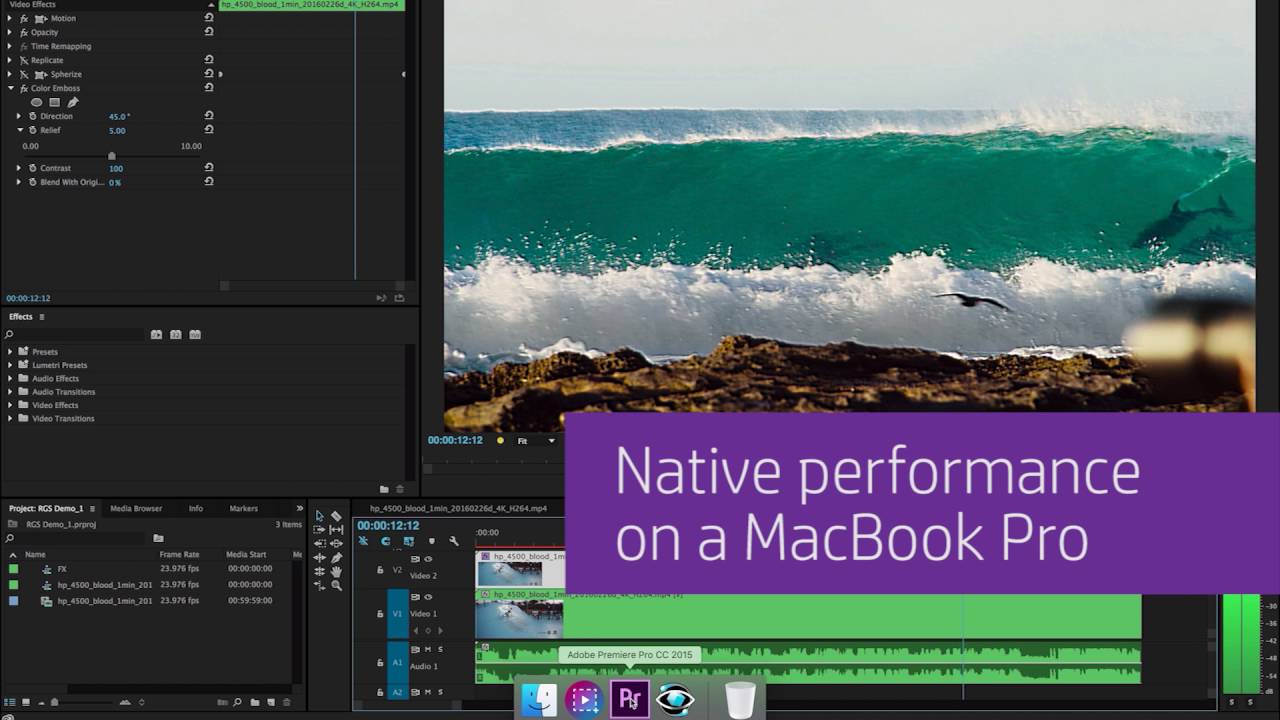Click free draw bezier pen mask icon
The height and width of the screenshot is (720, 1280).
(73, 102)
